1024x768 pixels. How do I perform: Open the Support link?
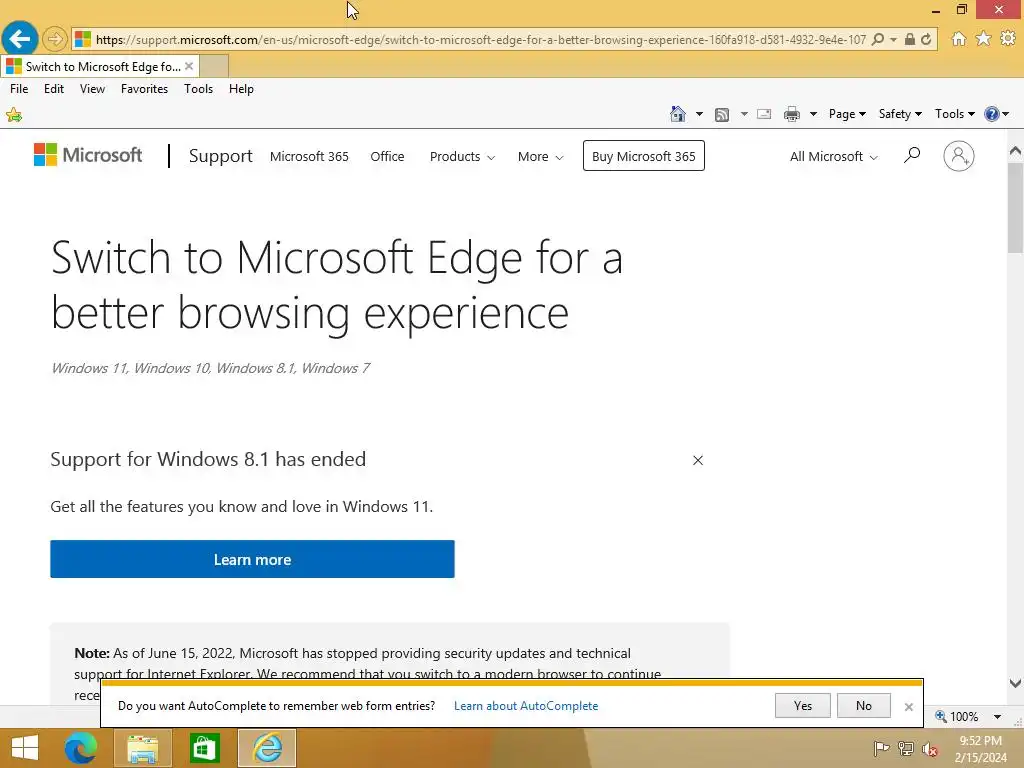220,156
